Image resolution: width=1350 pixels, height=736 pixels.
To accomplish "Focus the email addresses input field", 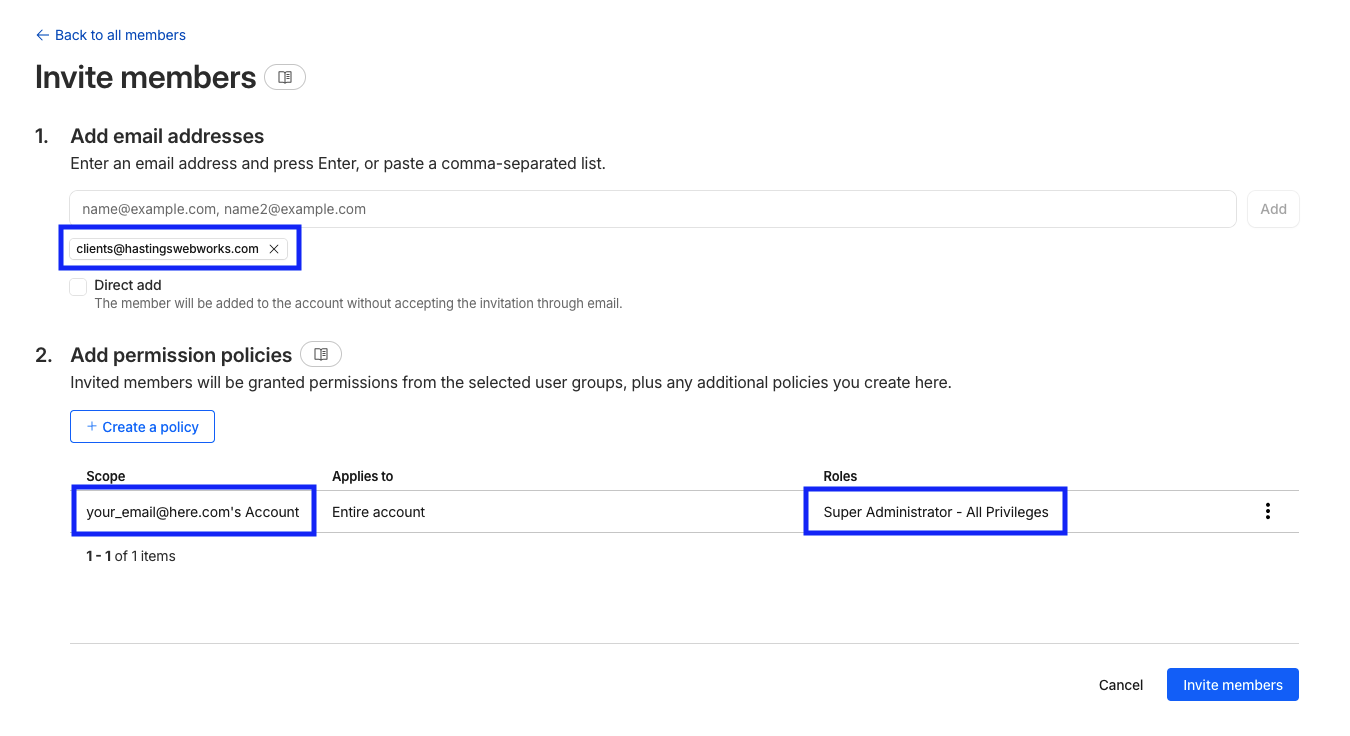I will [x=652, y=209].
